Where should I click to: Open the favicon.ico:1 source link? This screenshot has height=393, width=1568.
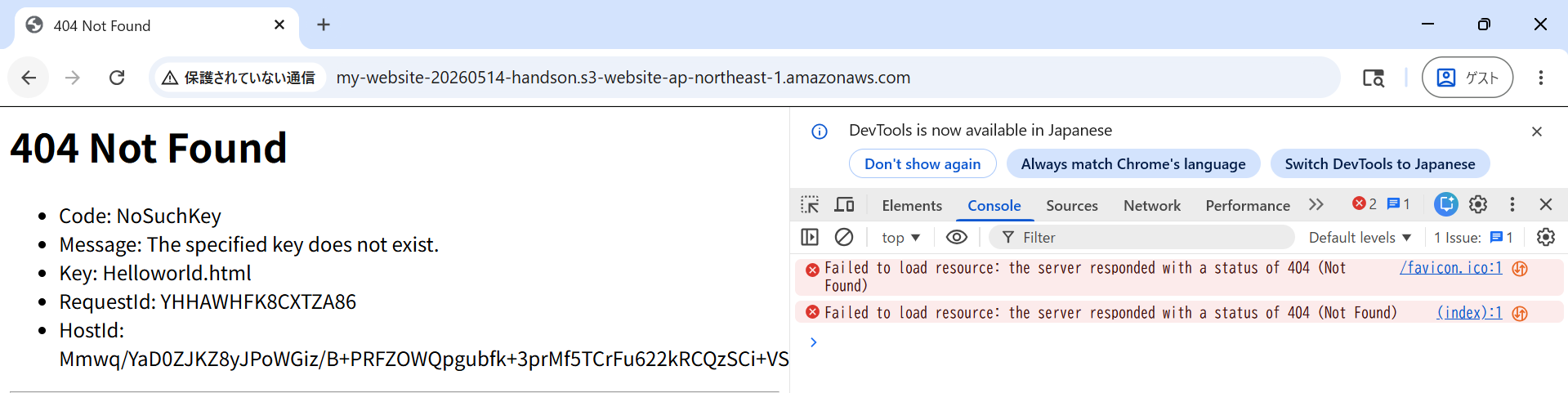click(1450, 268)
